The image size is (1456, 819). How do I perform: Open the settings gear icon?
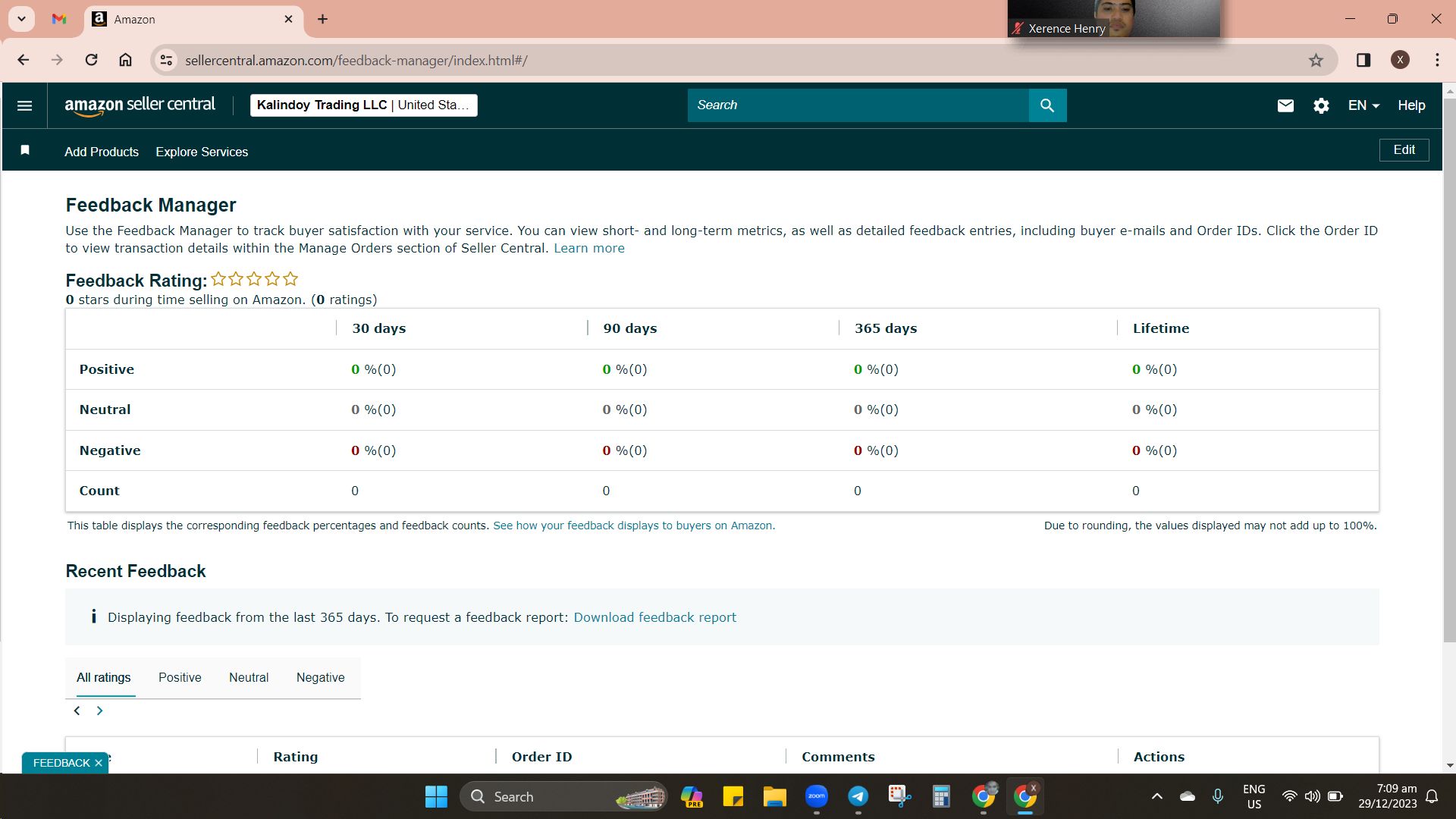click(x=1321, y=105)
